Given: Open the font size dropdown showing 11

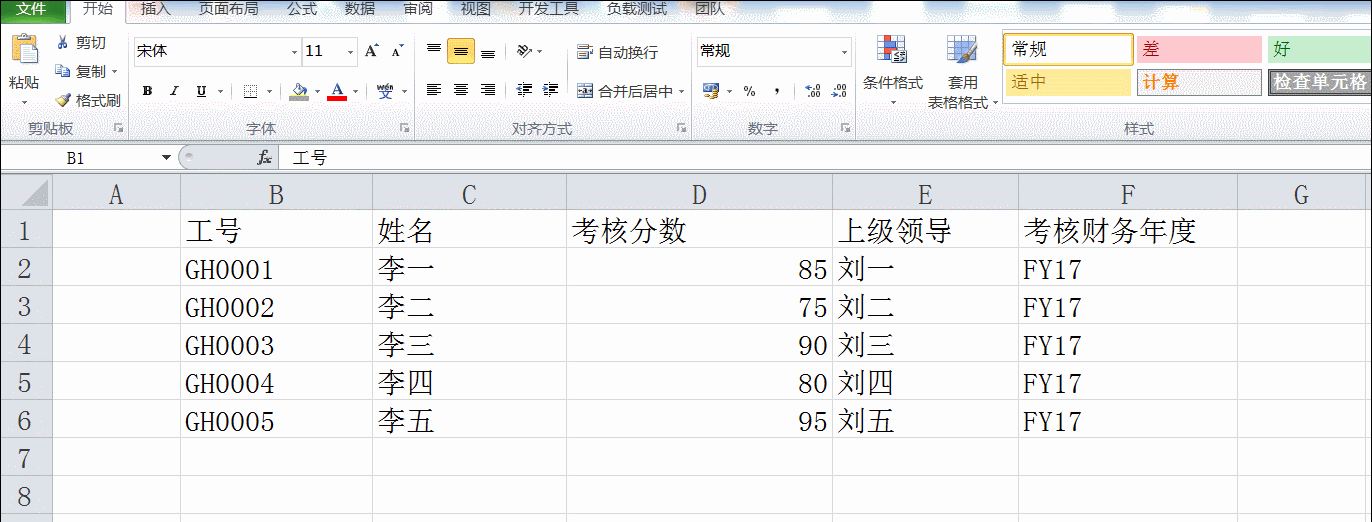Looking at the screenshot, I should 350,51.
